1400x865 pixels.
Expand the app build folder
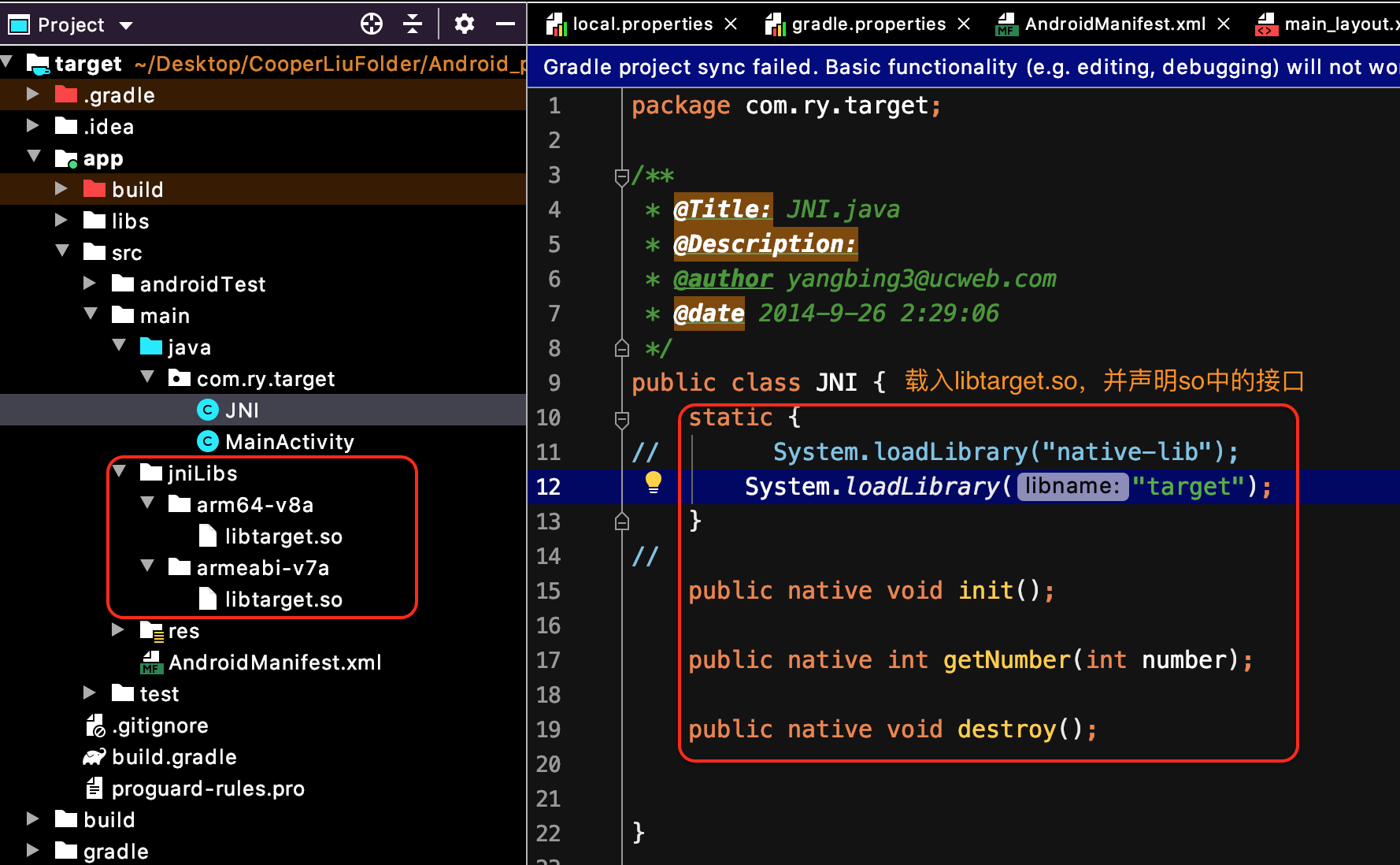[61, 188]
